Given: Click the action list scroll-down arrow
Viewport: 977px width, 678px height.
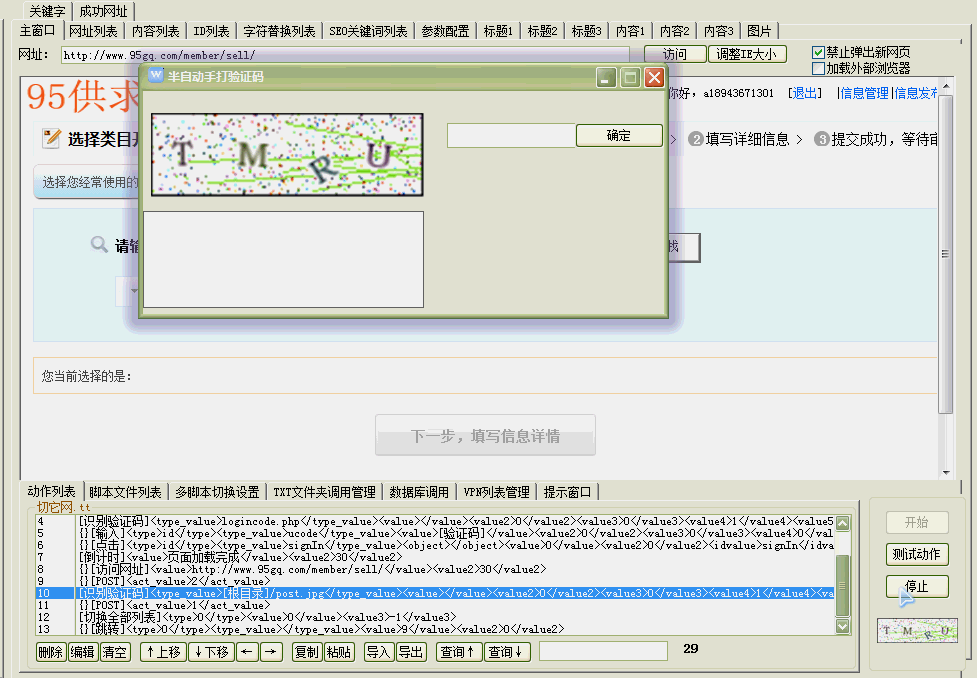Looking at the screenshot, I should point(842,626).
